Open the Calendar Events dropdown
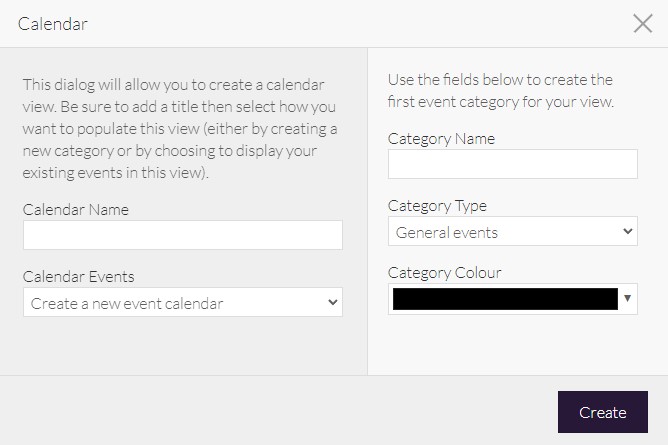The height and width of the screenshot is (445, 668). click(183, 302)
